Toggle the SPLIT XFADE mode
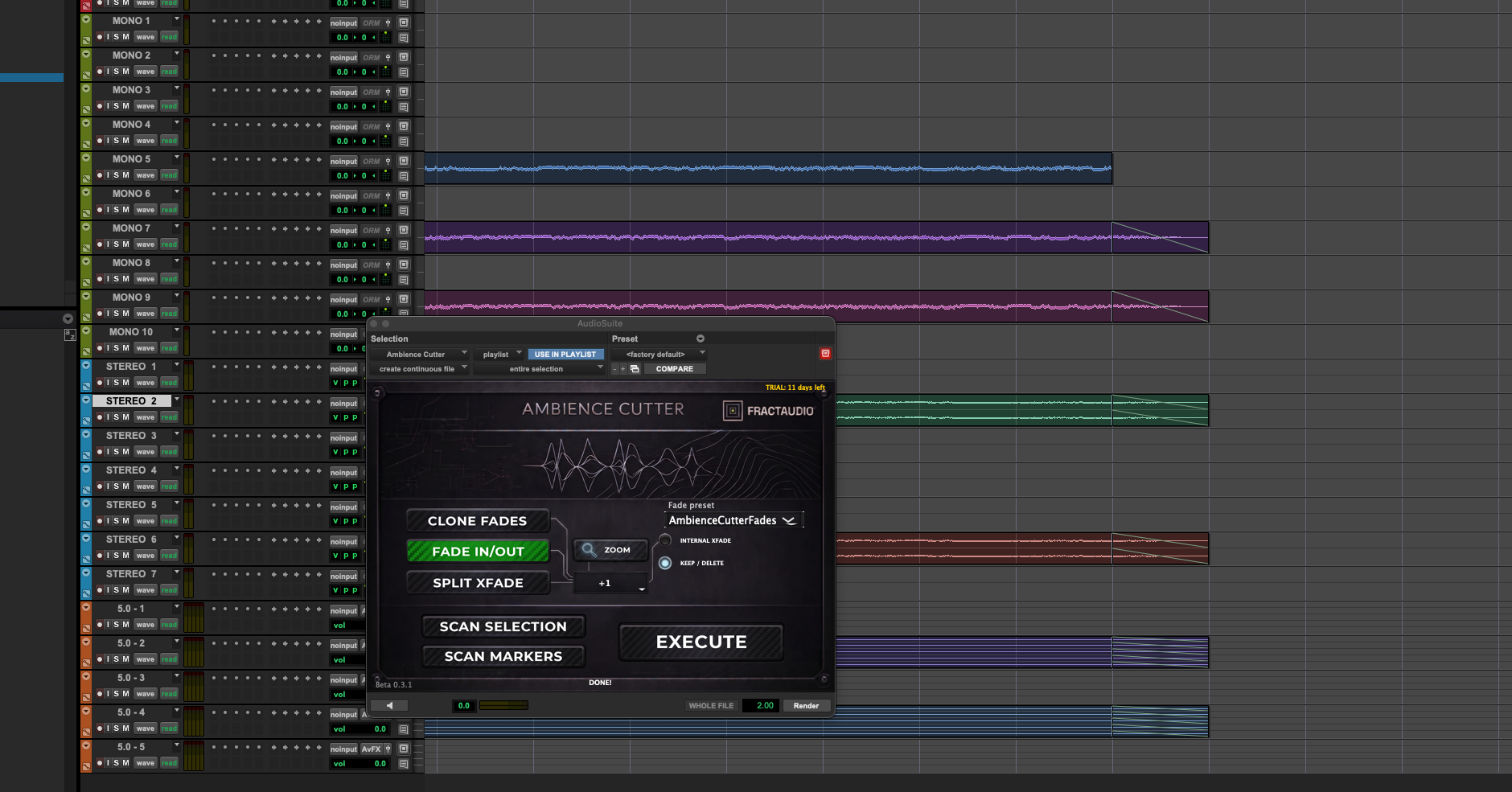 pyautogui.click(x=478, y=583)
